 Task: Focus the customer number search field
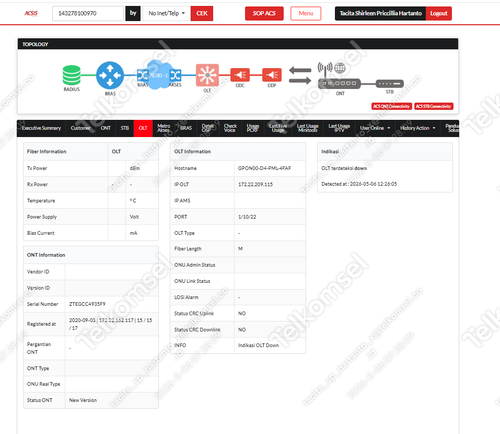pos(88,13)
